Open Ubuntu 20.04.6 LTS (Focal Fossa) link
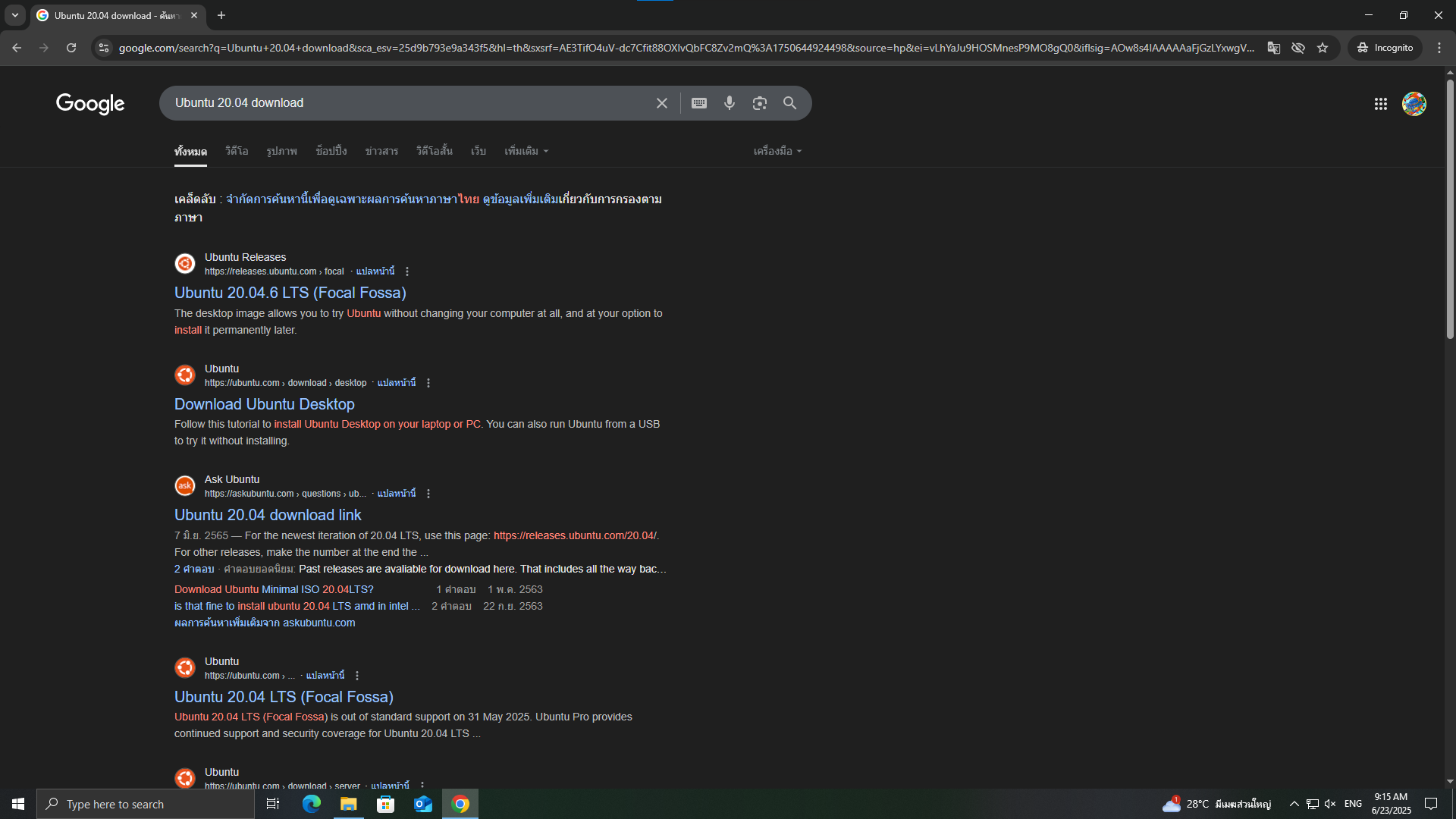Image resolution: width=1456 pixels, height=819 pixels. (x=290, y=293)
